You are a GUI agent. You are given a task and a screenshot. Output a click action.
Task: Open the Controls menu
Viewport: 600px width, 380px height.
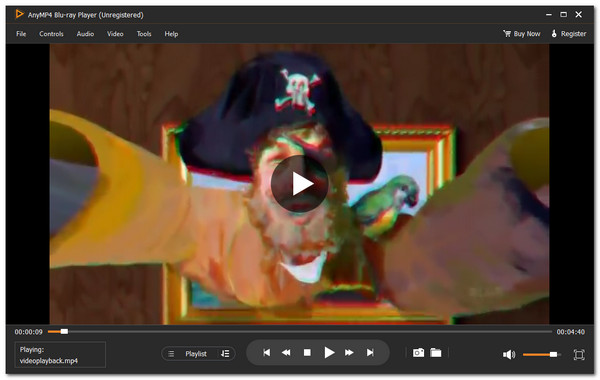[x=51, y=34]
